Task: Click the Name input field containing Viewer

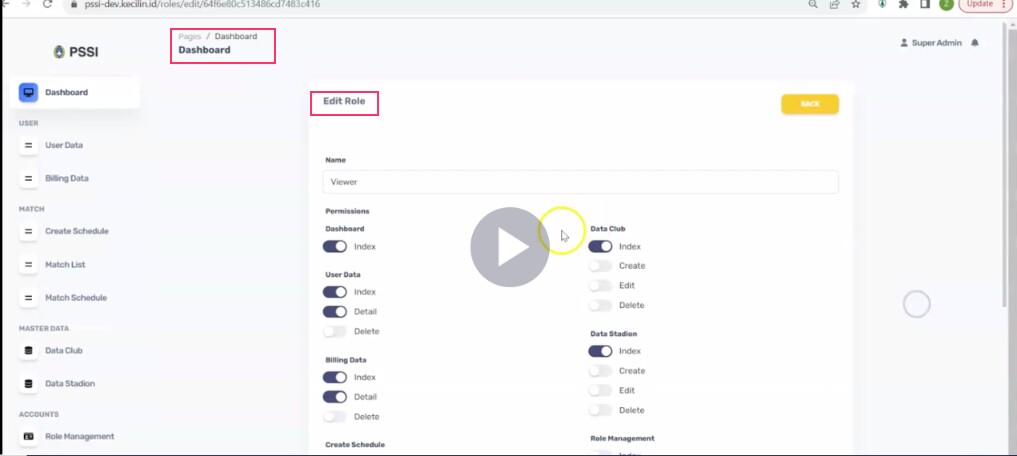Action: click(x=580, y=182)
